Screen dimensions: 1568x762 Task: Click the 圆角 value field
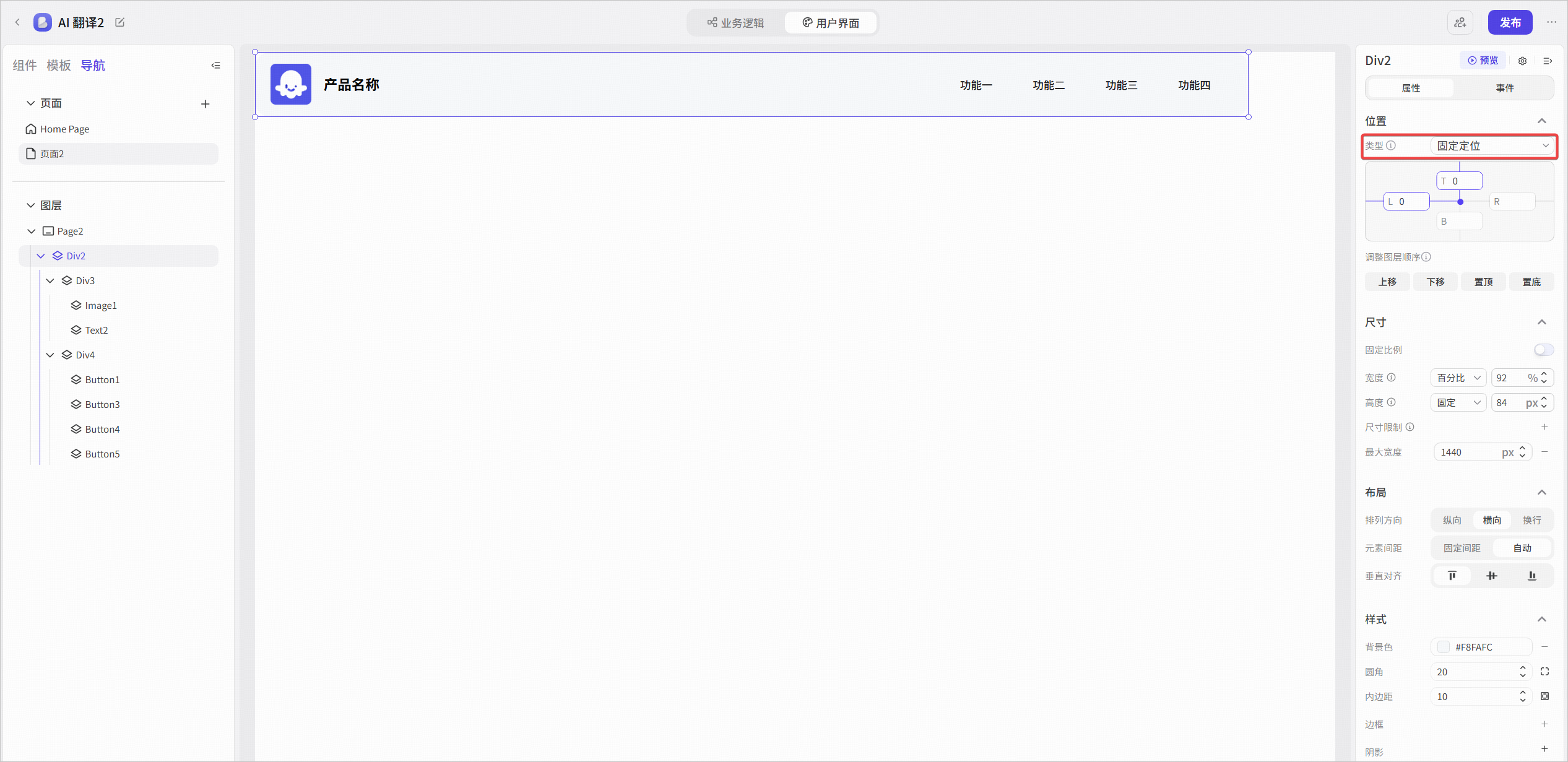tap(1481, 672)
